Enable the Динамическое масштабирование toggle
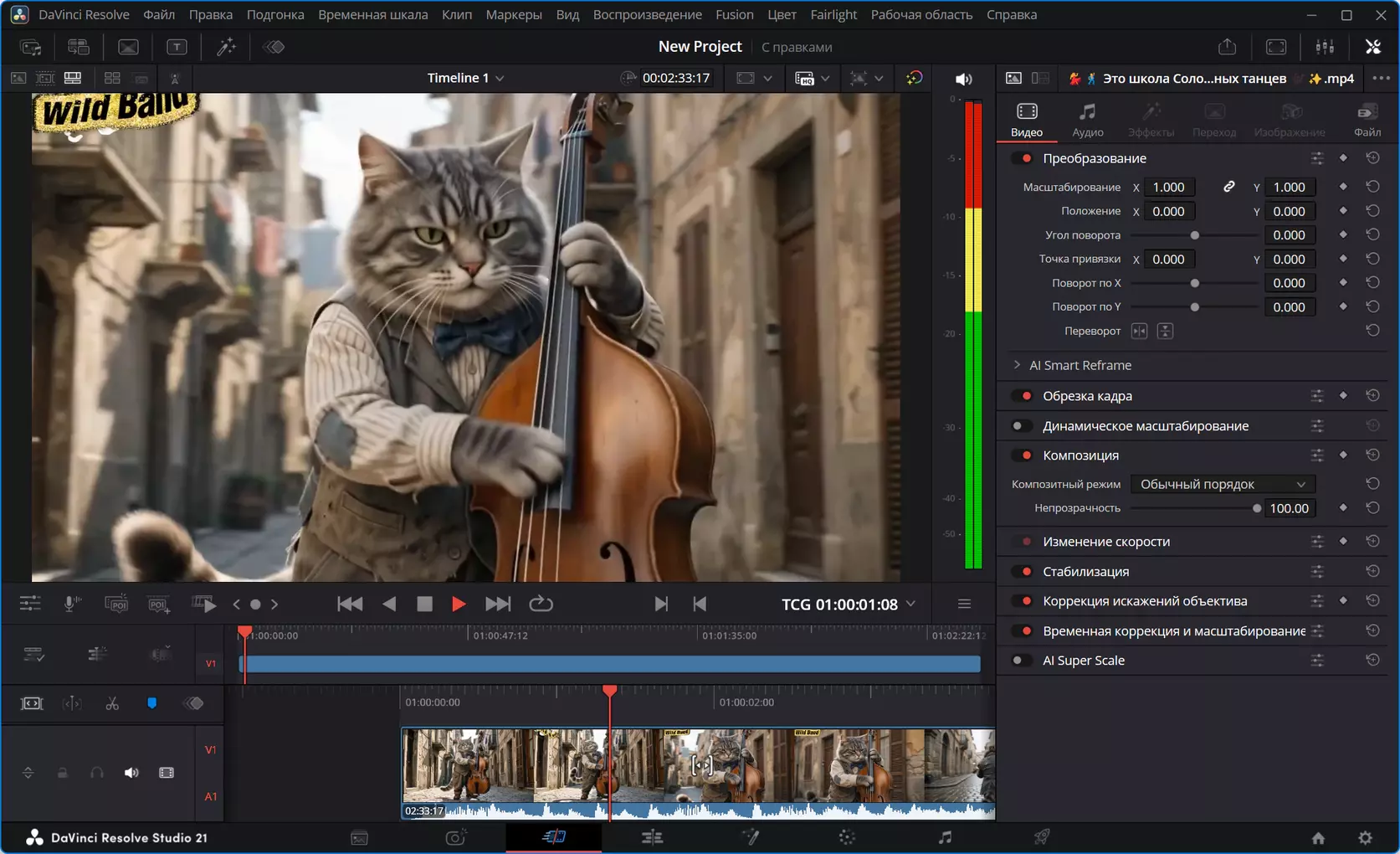Viewport: 1400px width, 854px height. [x=1022, y=425]
